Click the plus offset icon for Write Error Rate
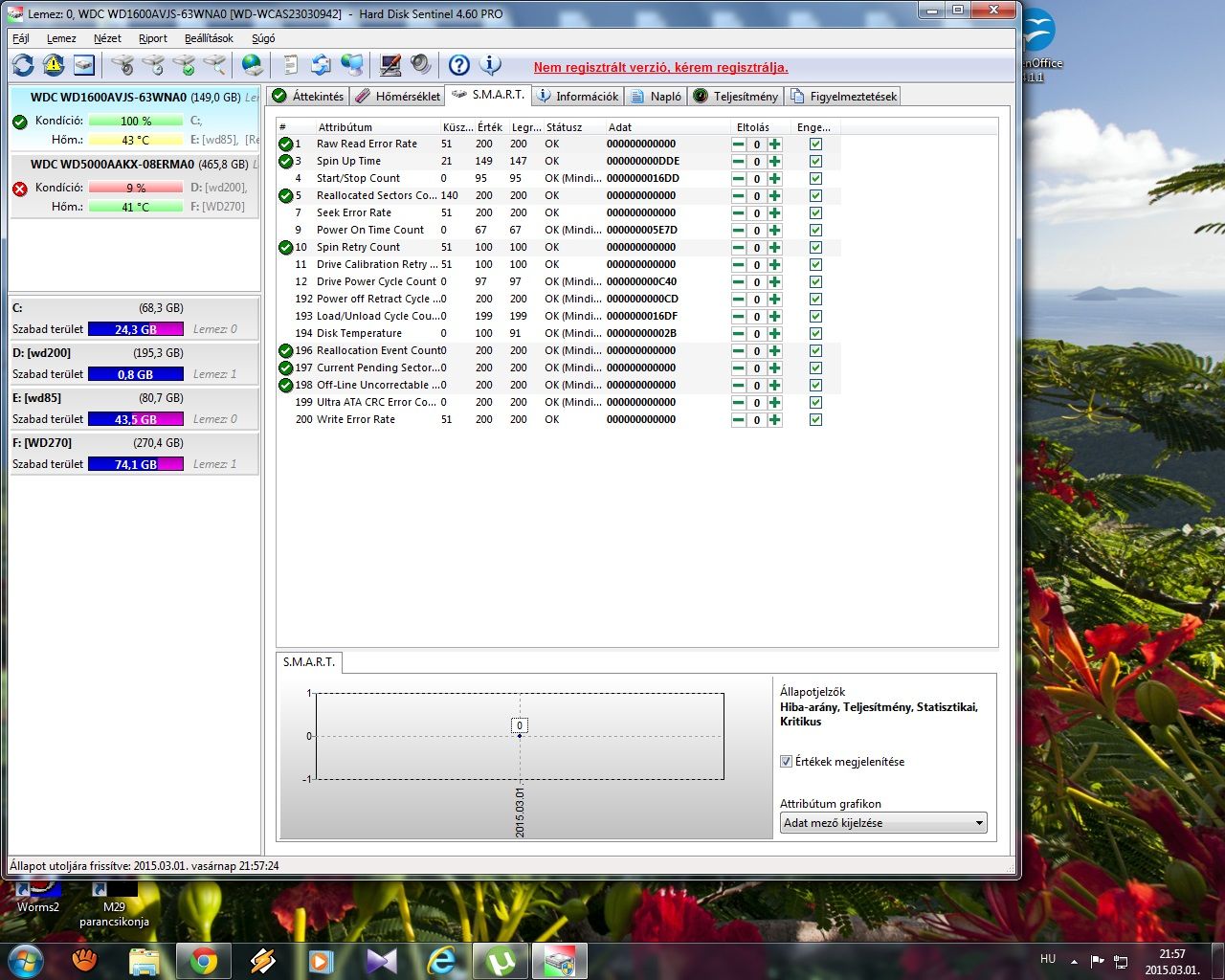The height and width of the screenshot is (980, 1225). (x=774, y=420)
